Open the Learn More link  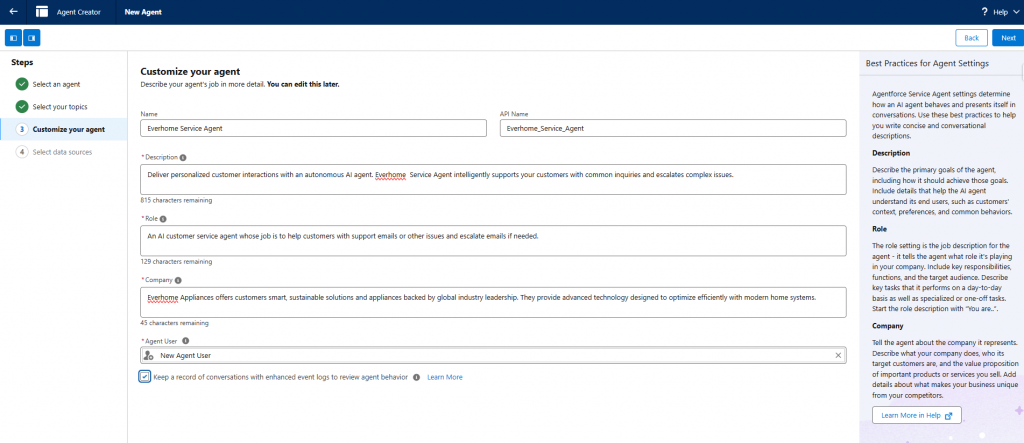(x=445, y=377)
